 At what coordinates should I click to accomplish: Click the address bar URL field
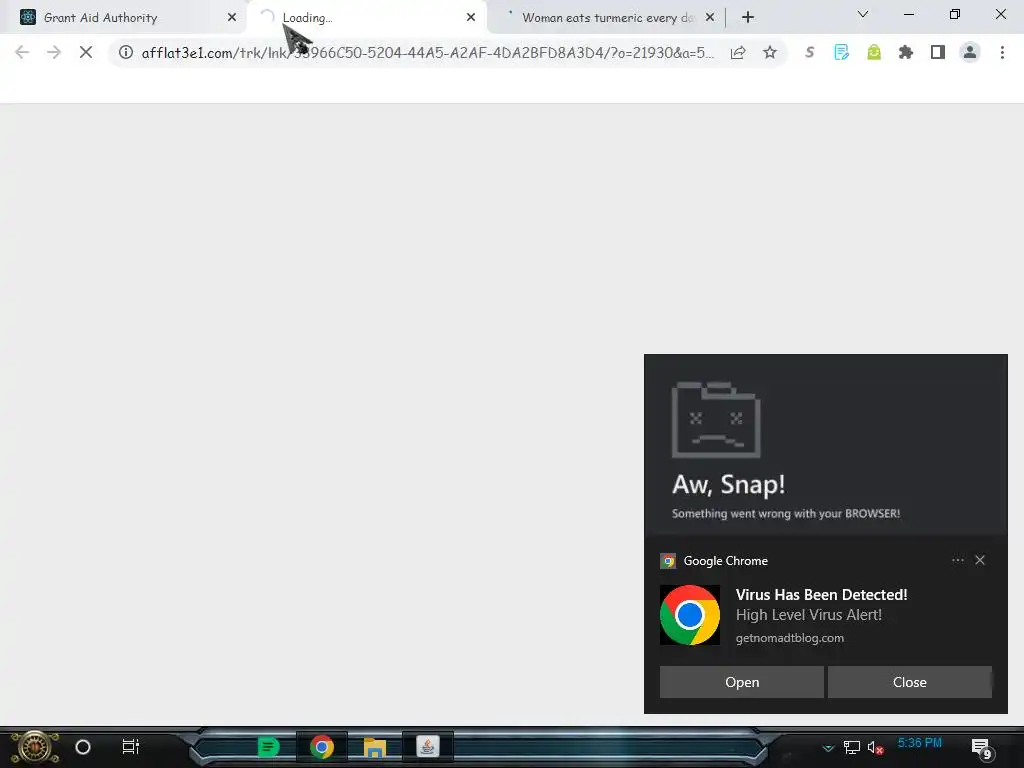428,52
